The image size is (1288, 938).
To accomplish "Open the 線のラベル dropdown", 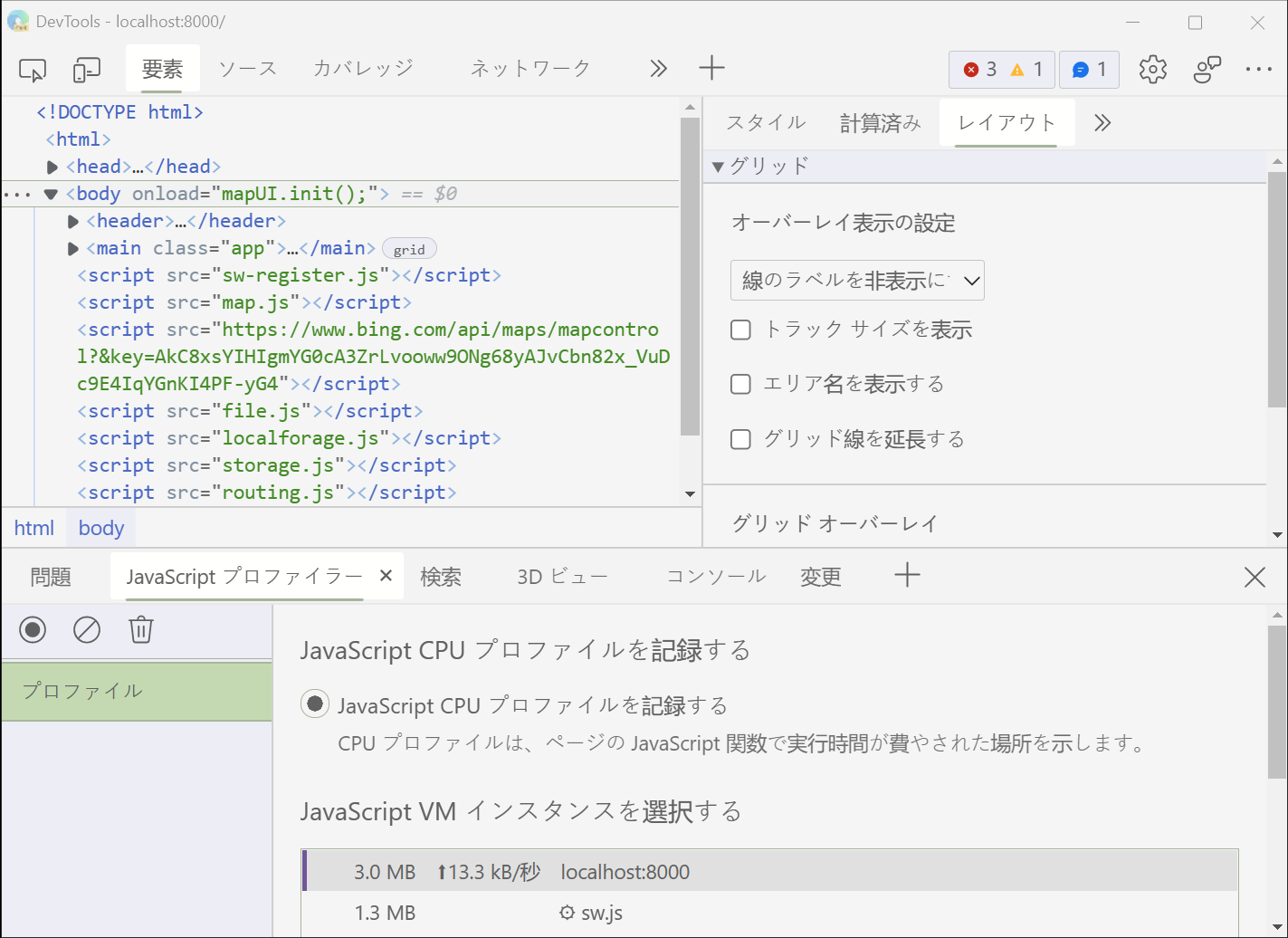I will tap(856, 280).
